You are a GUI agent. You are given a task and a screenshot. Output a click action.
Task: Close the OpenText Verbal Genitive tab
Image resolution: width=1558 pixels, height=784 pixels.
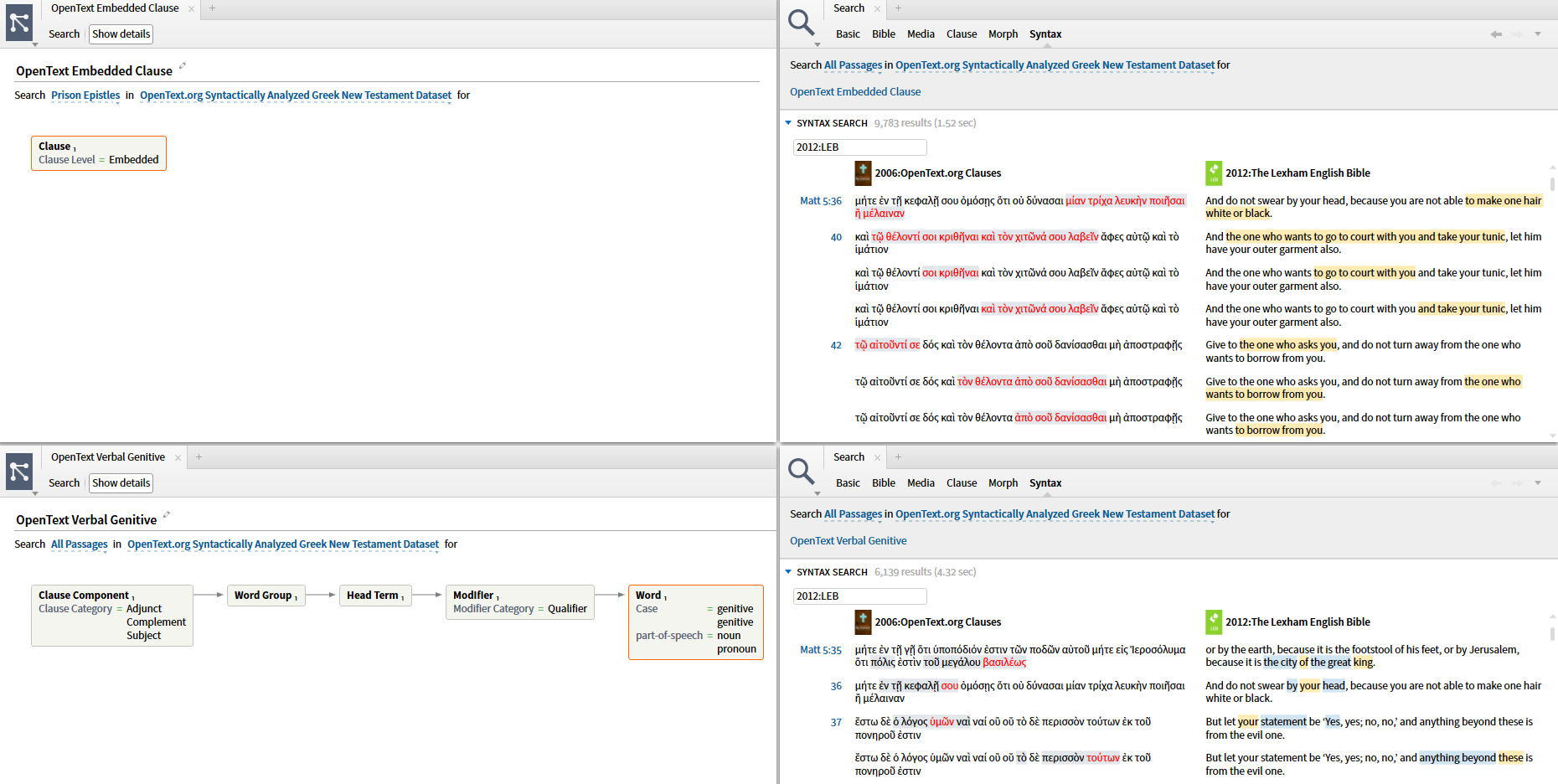pyautogui.click(x=178, y=458)
